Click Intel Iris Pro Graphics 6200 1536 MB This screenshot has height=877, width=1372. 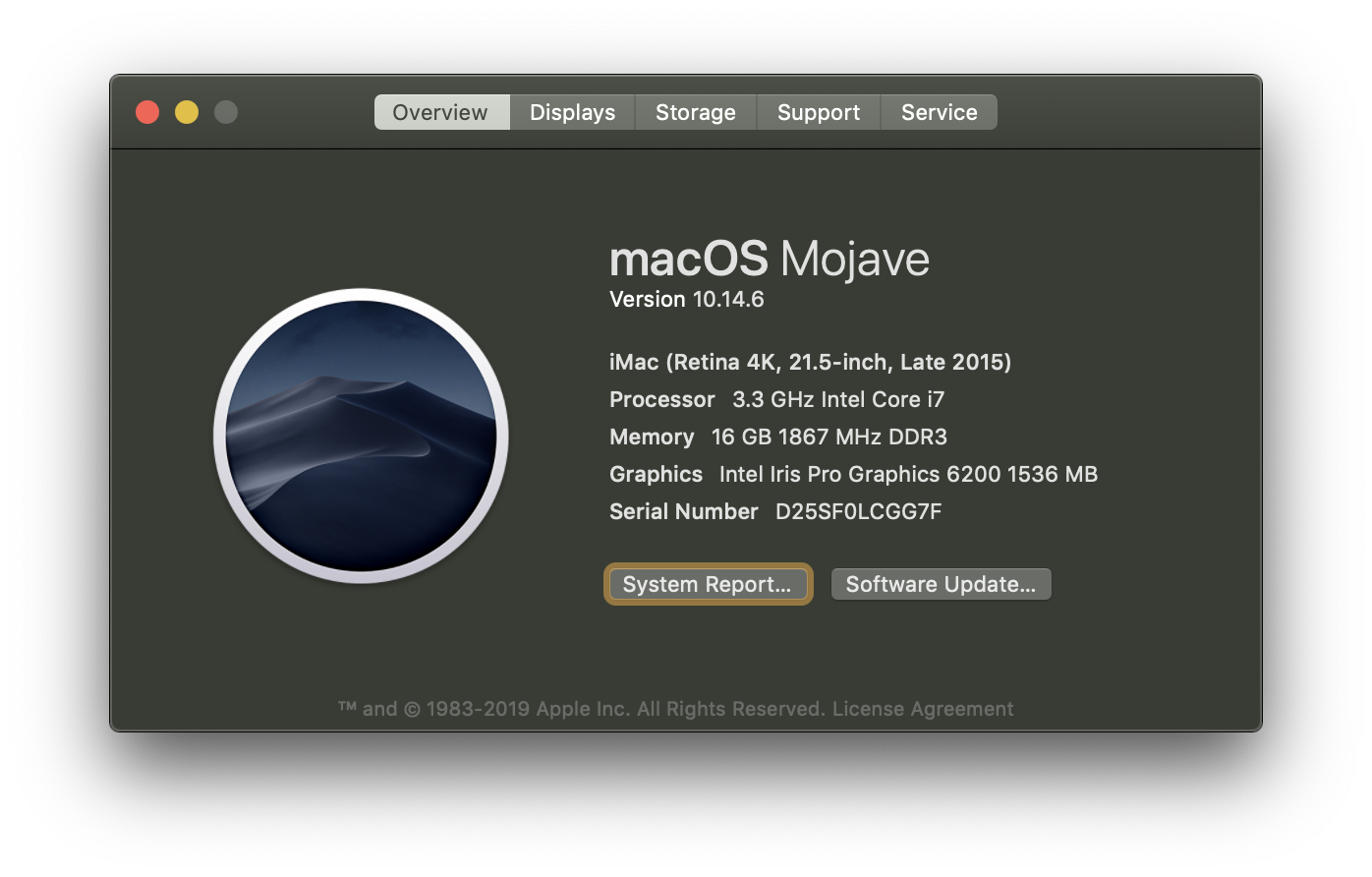908,475
